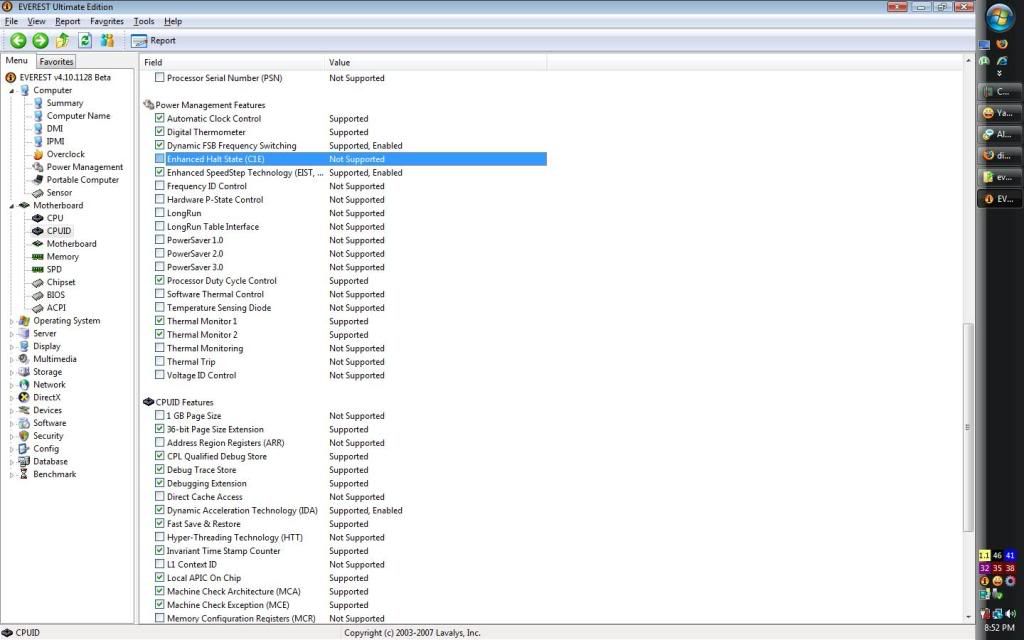Open the SPD module icon in tree
The image size is (1024, 640).
pos(38,269)
